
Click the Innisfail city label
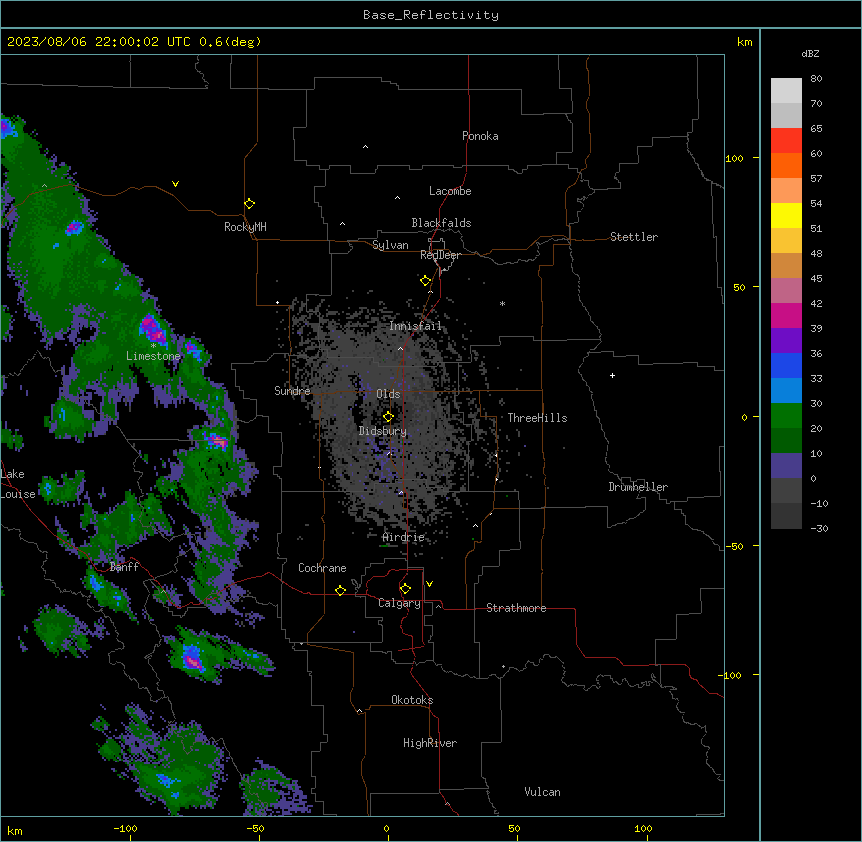(x=415, y=326)
